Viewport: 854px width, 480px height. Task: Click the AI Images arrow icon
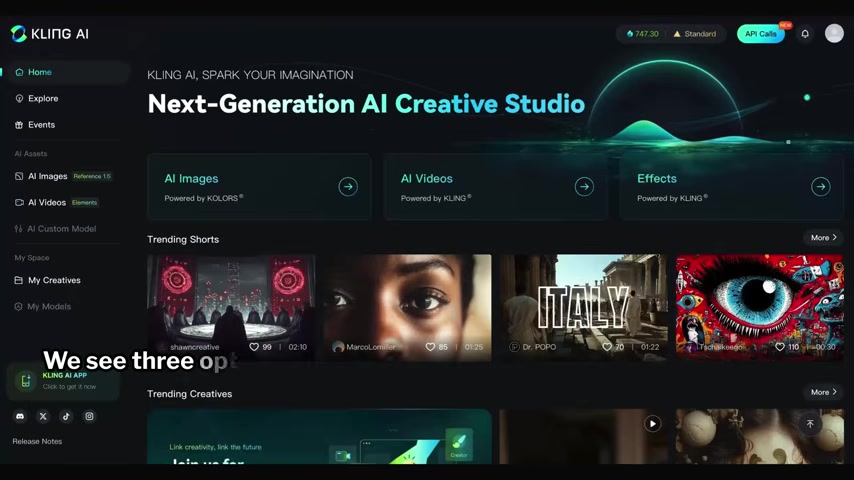(x=347, y=186)
